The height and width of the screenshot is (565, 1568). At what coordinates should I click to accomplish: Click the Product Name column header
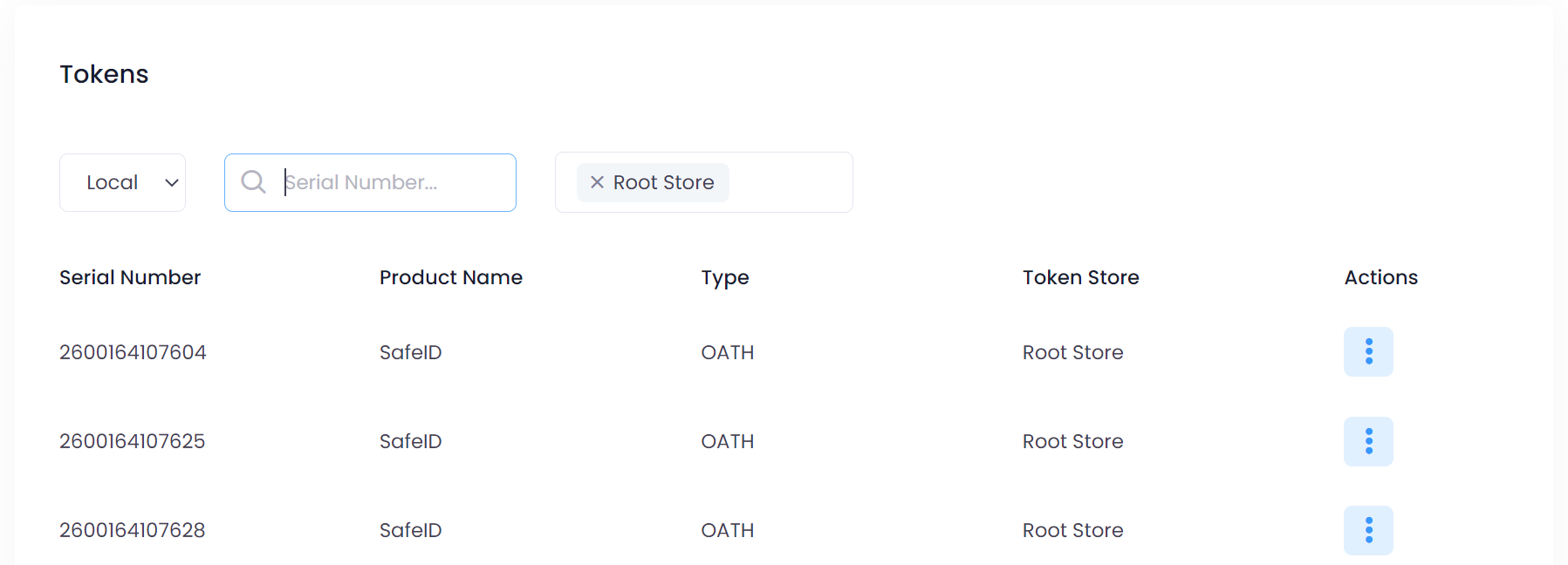450,277
